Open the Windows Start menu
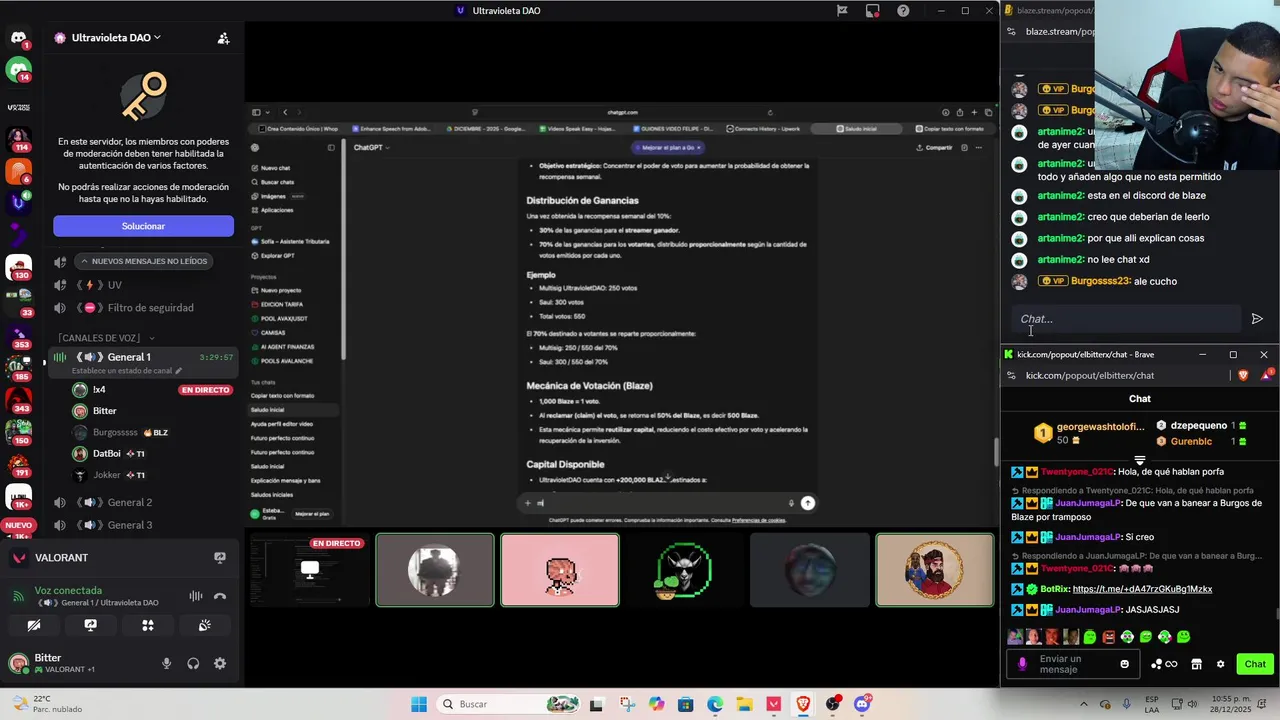 (x=419, y=704)
